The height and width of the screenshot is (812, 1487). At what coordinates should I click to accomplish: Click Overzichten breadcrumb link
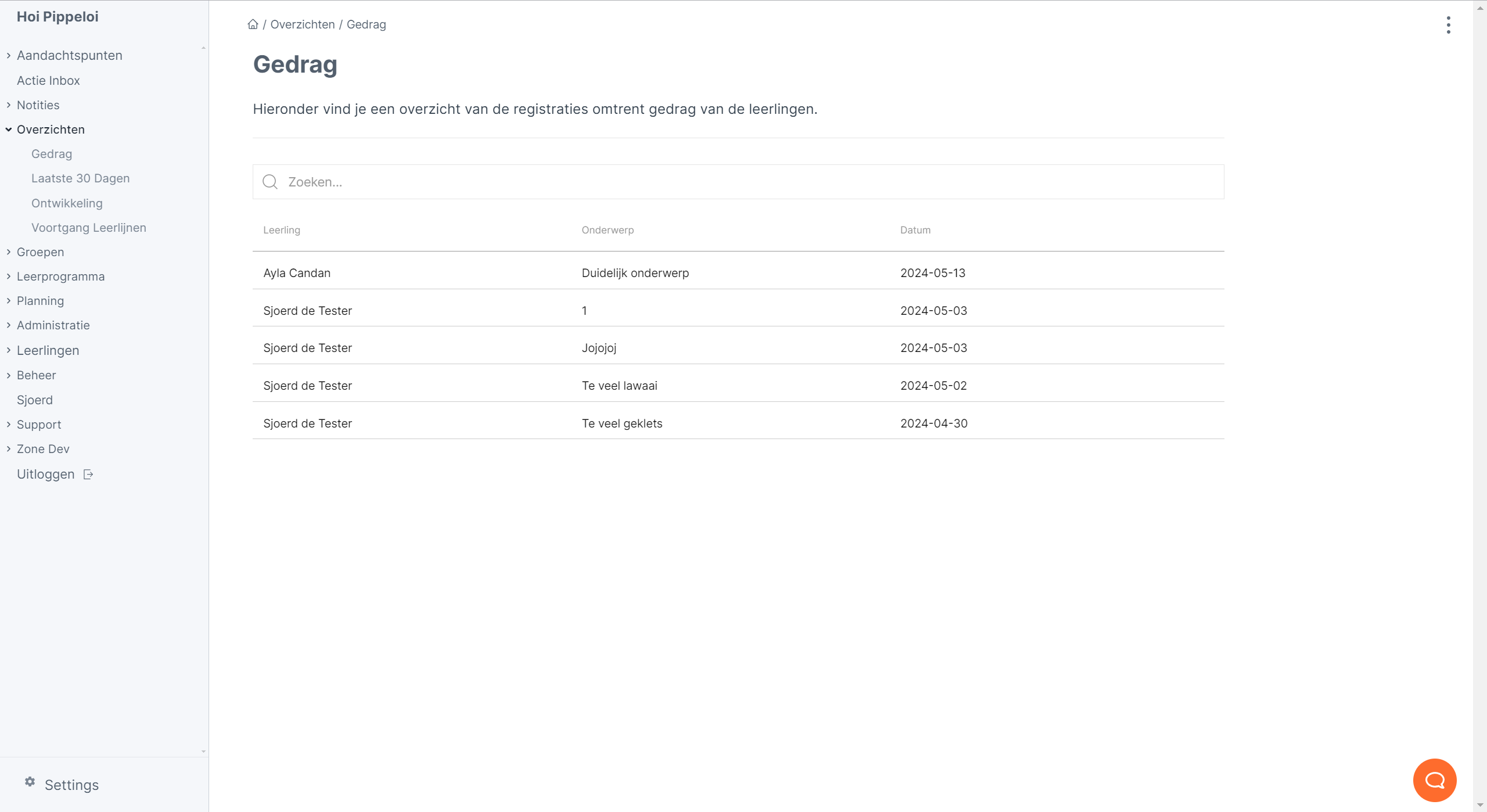click(x=302, y=24)
